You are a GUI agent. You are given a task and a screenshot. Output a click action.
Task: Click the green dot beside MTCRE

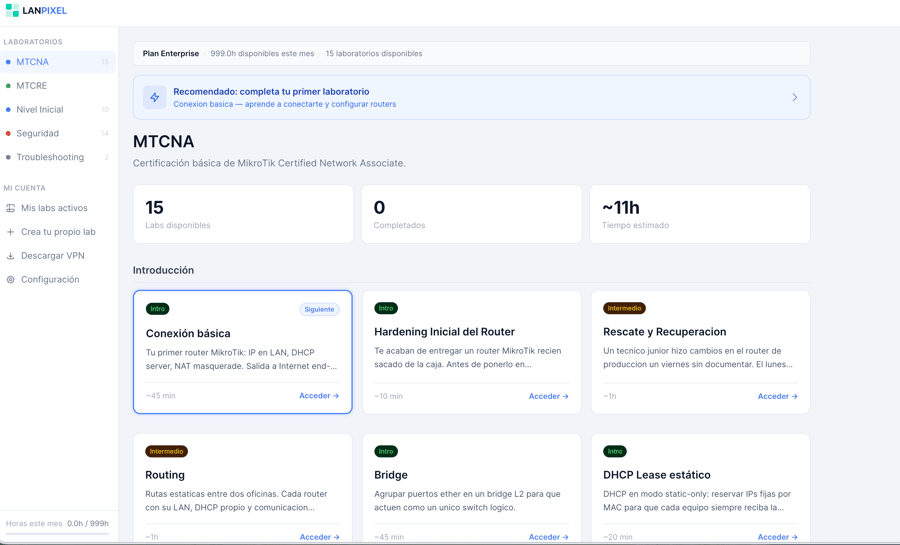coord(8,86)
